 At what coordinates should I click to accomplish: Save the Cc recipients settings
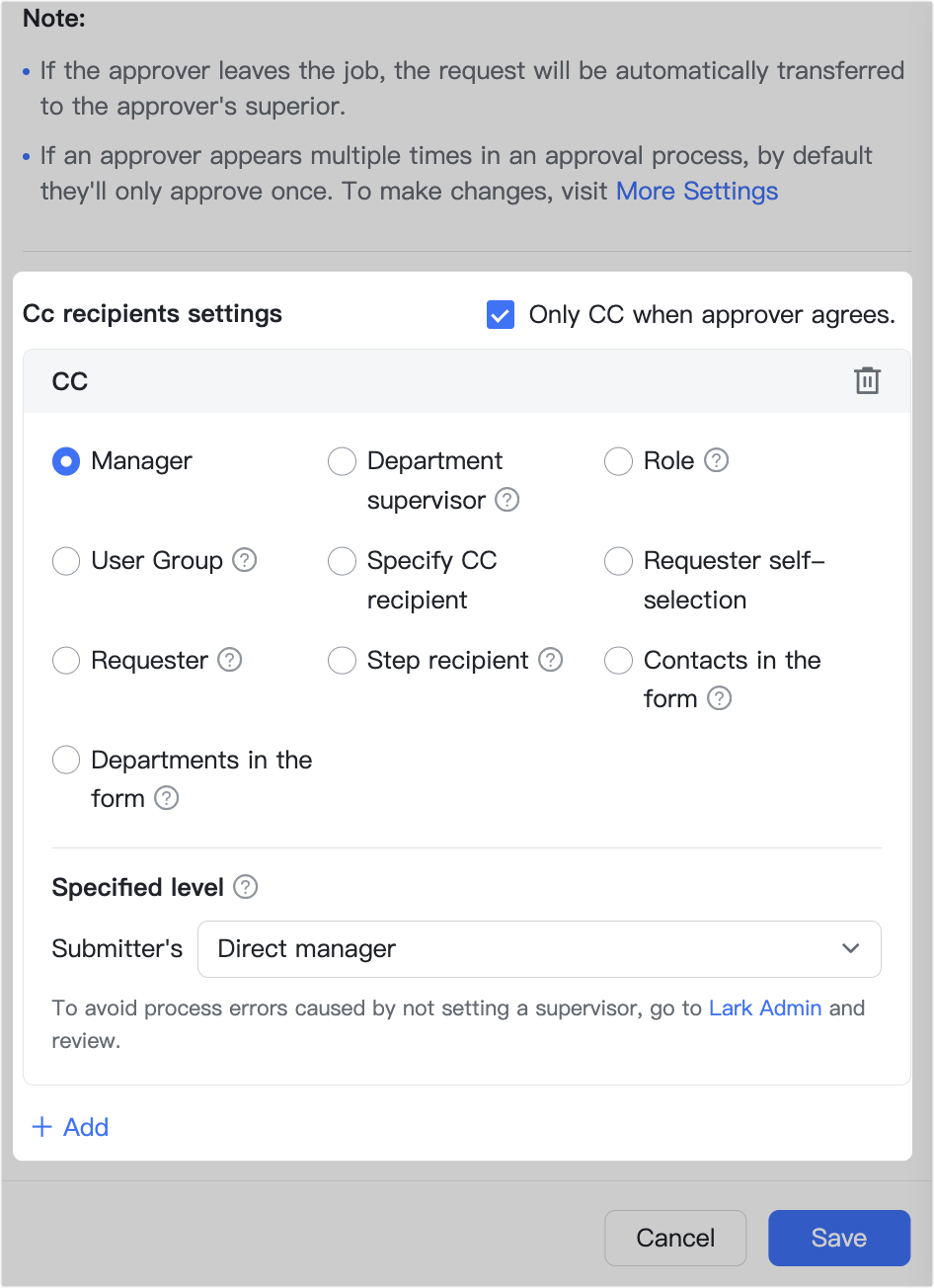(838, 1238)
